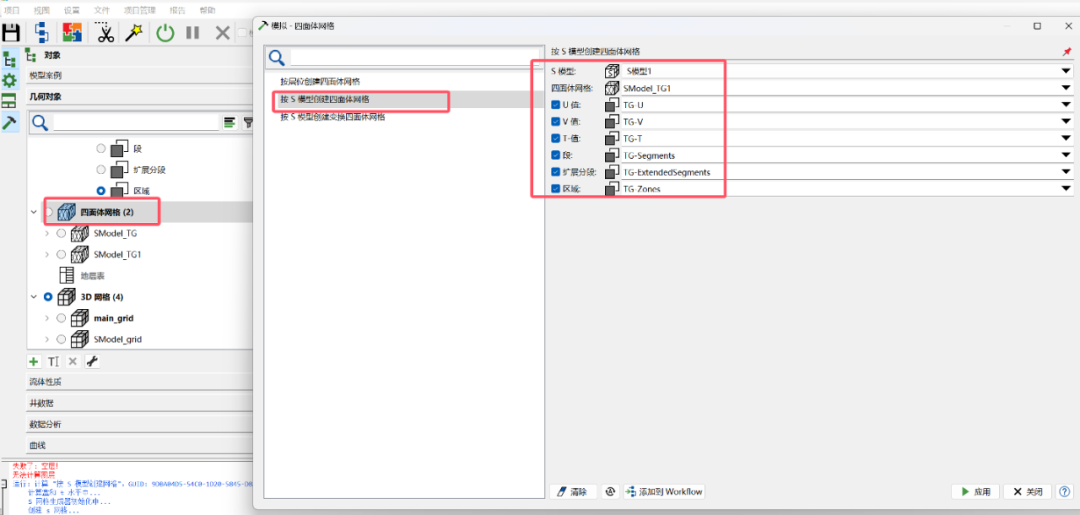Viewport: 1080px width, 515px height.
Task: Click the dialog search input field
Action: click(414, 57)
